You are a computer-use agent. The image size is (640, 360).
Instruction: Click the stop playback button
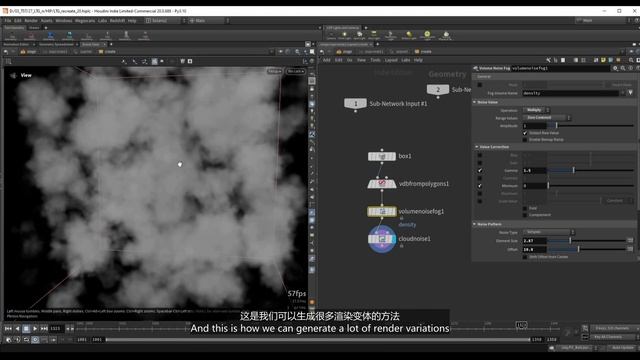26,328
